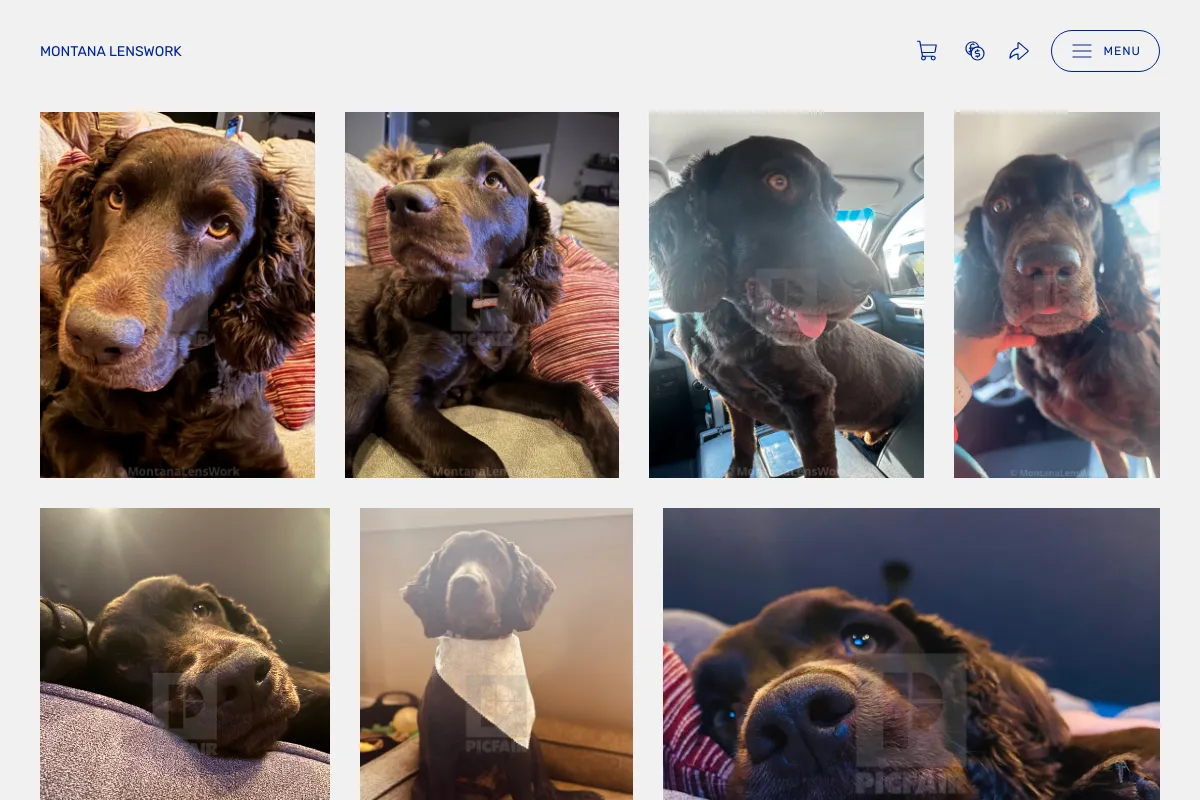Click the hamburger lines icon beside MENU

[x=1082, y=51]
